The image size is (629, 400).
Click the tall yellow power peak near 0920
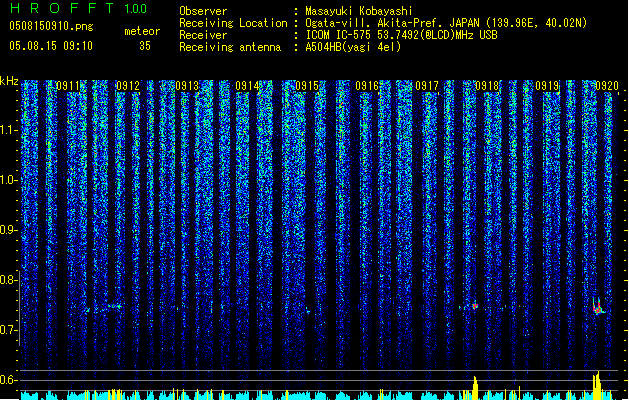597,386
